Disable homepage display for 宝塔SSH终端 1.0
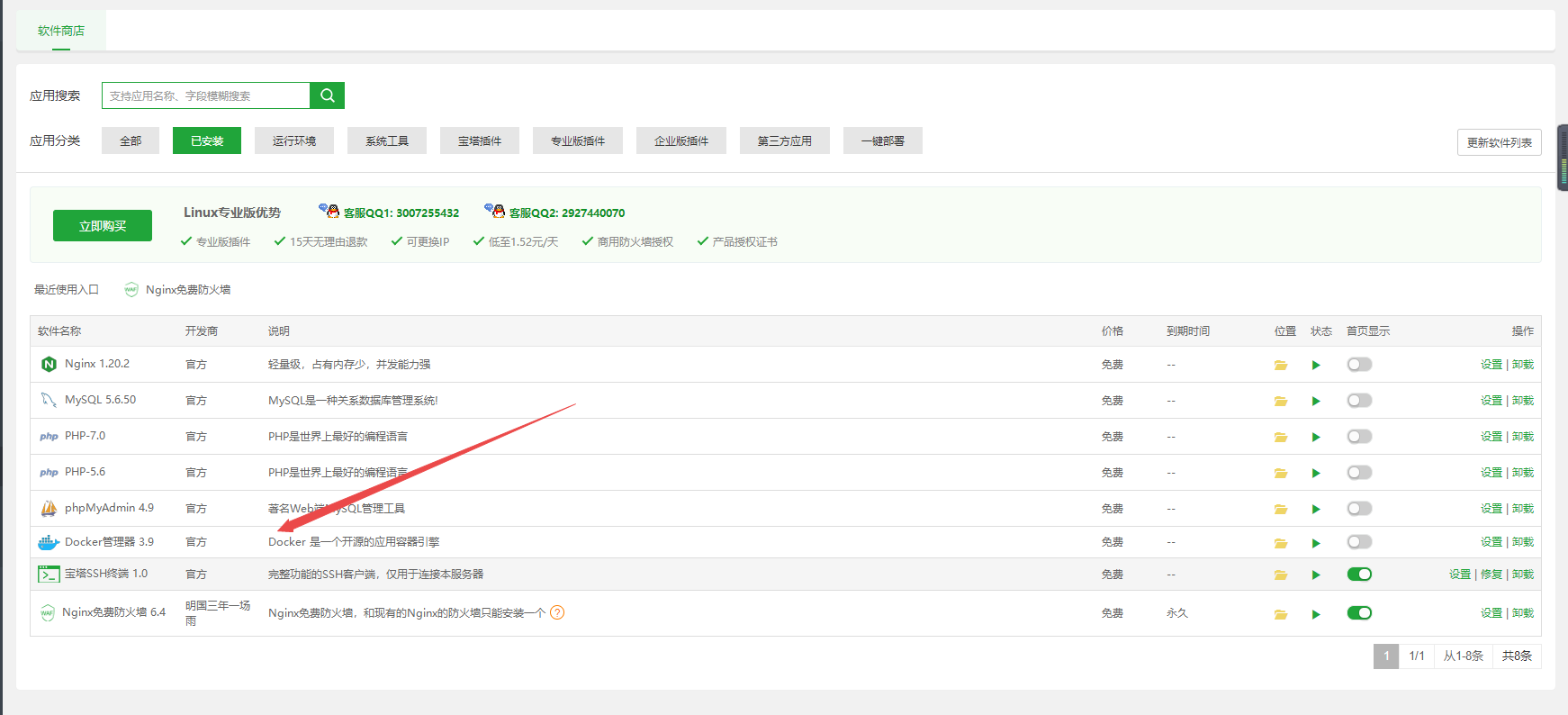The height and width of the screenshot is (715, 1568). [1359, 575]
